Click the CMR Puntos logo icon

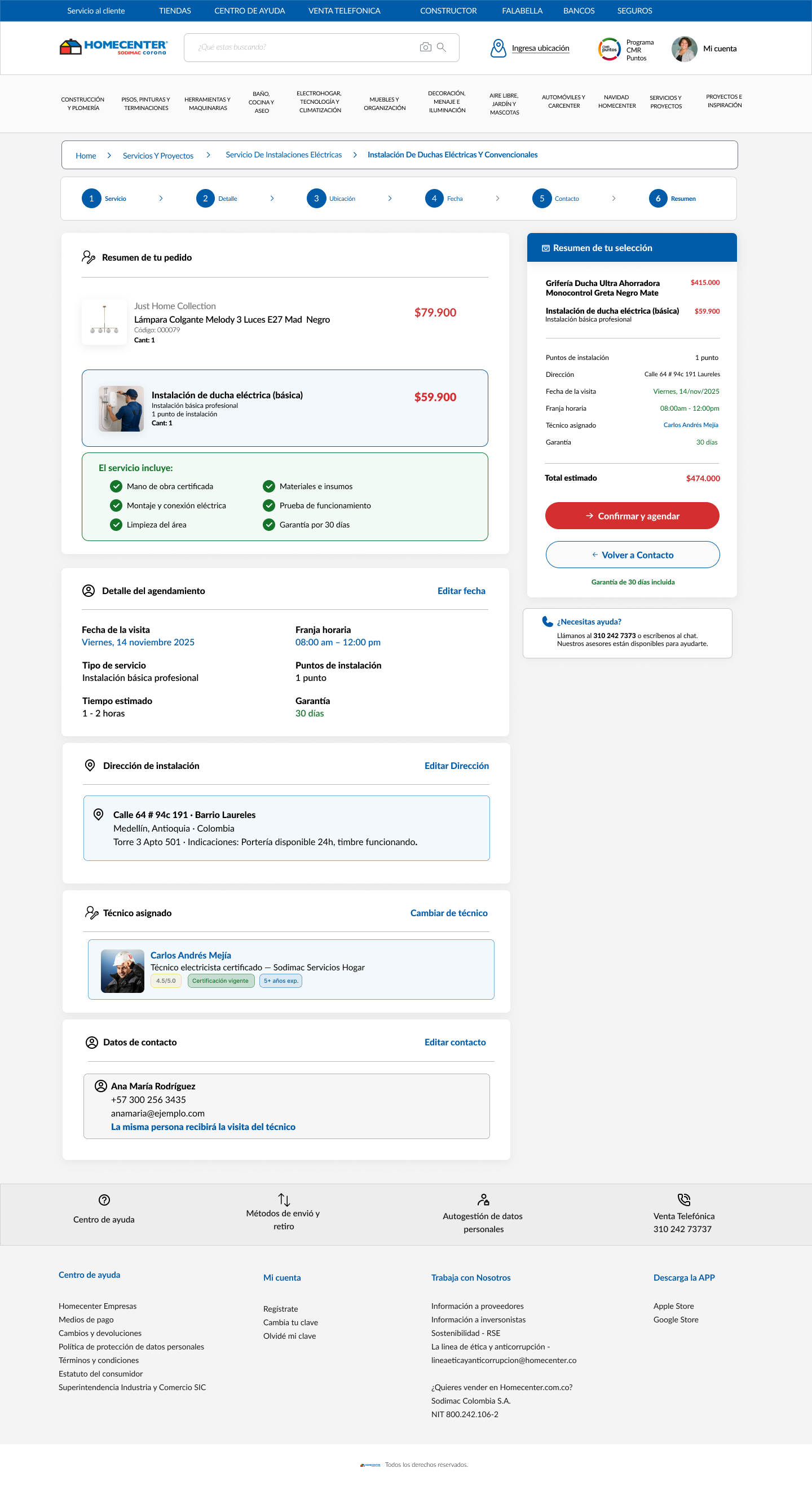coord(610,49)
